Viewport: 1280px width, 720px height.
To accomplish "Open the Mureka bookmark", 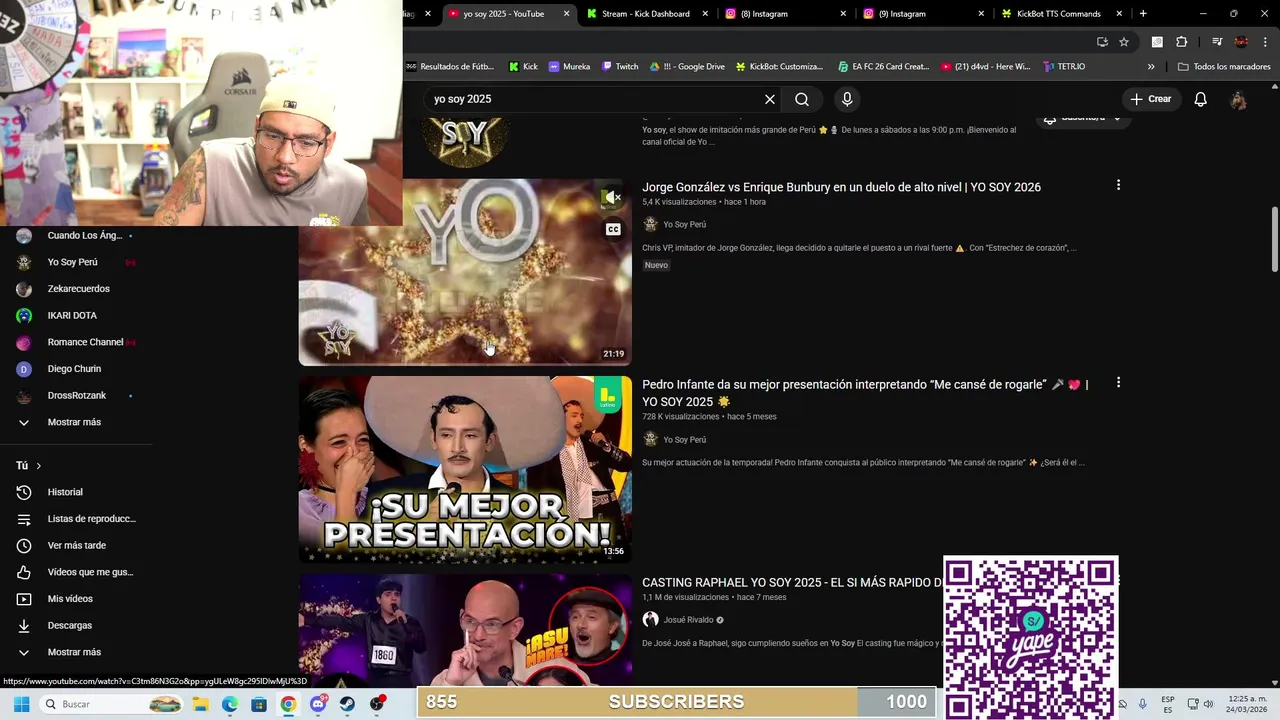I will point(568,67).
